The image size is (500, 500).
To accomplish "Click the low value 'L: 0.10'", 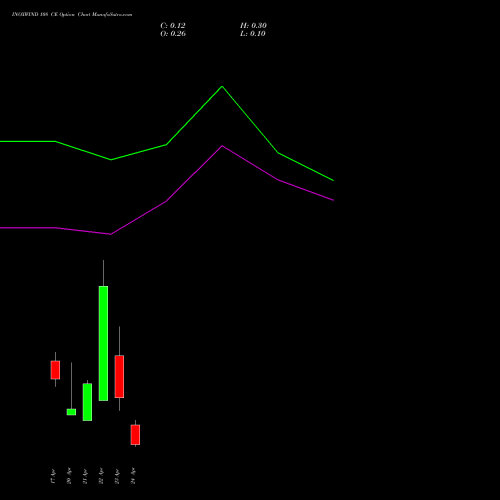I will coord(253,34).
